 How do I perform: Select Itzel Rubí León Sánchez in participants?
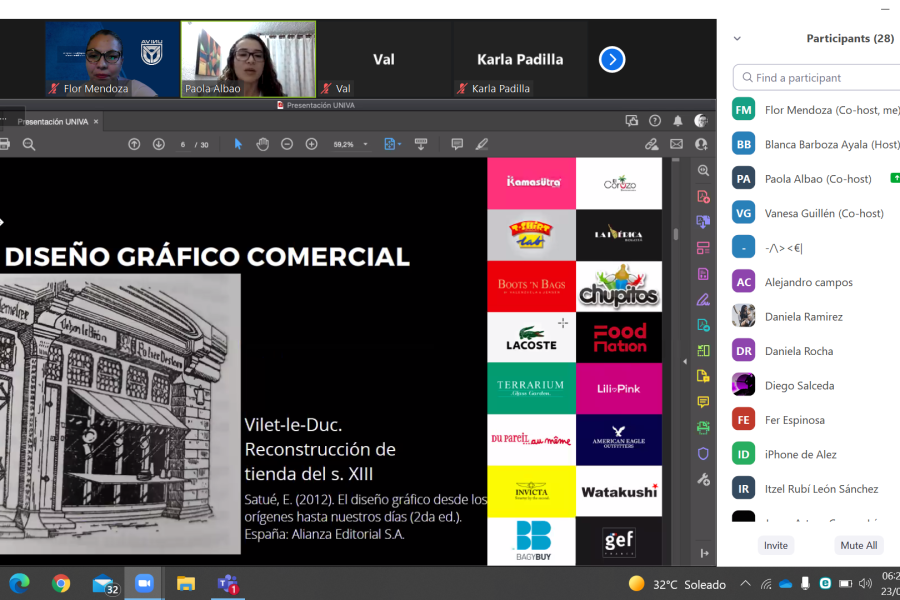(816, 489)
